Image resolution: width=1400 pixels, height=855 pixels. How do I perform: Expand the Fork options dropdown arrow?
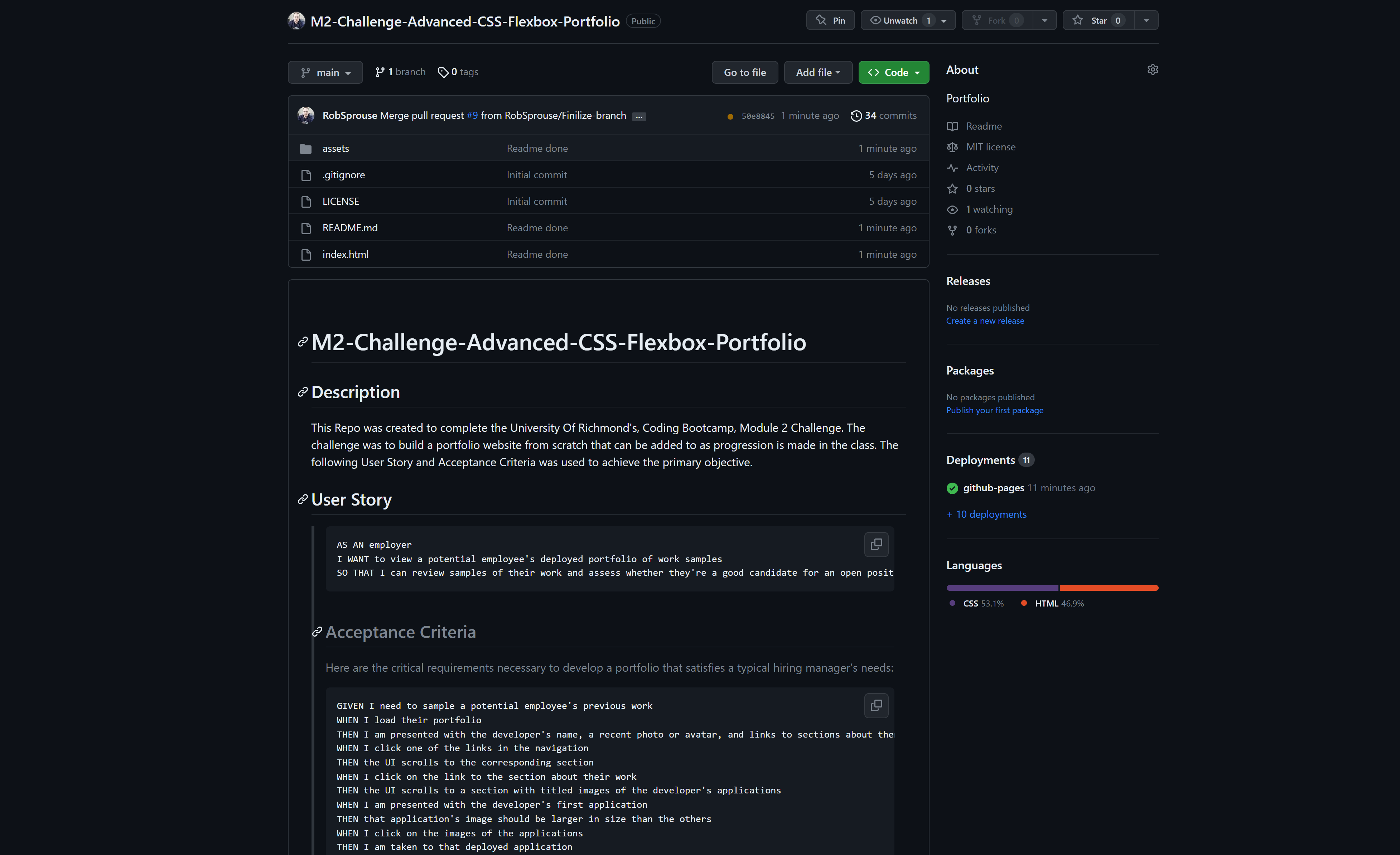(1044, 20)
